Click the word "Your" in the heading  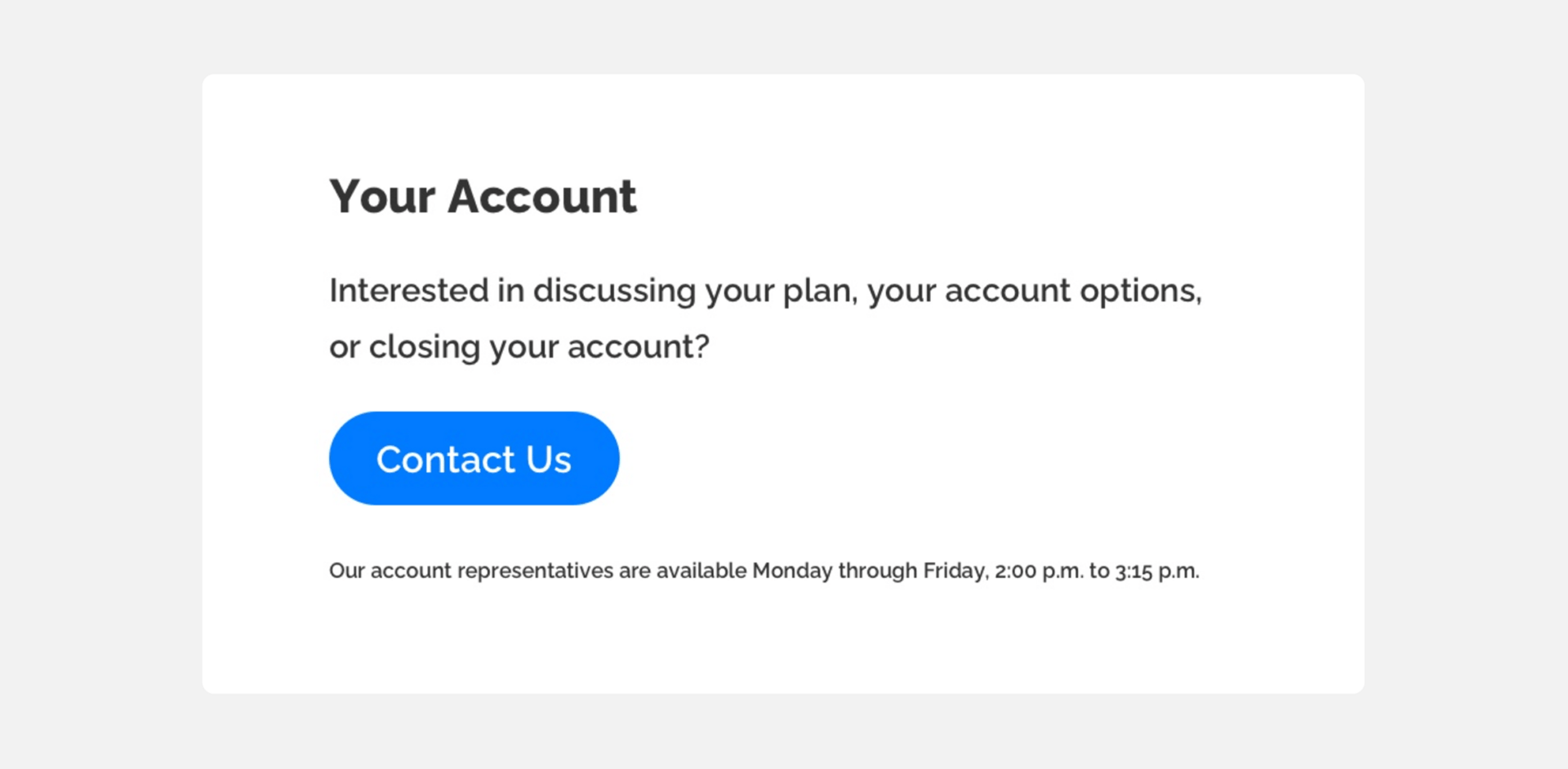tap(381, 197)
